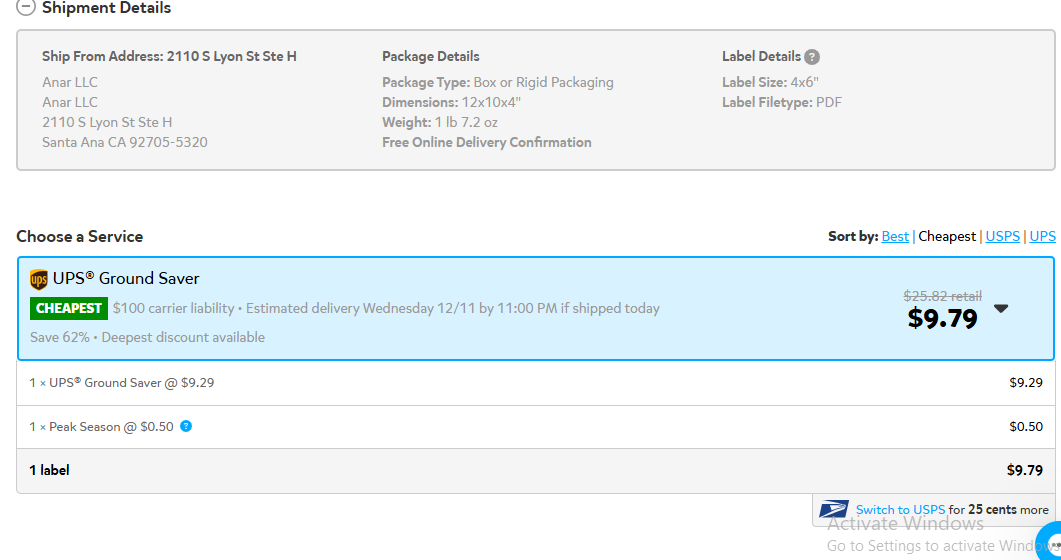Click the $25.82 retail struck-through price
Viewport: 1061px width, 560px height.
pos(943,296)
